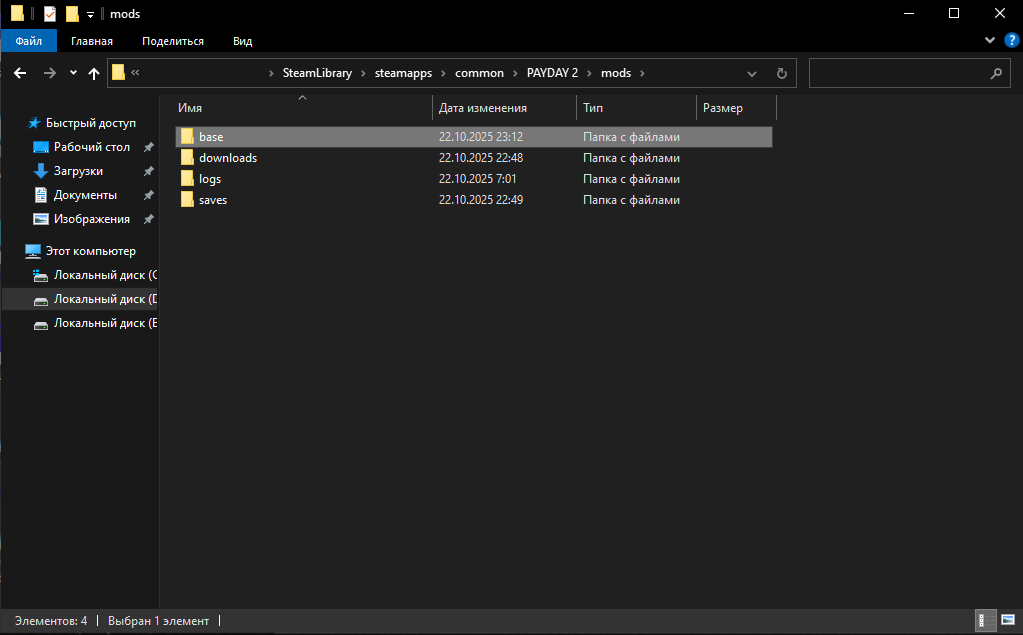
Task: Click Properties icon in quick access toolbar
Action: (x=50, y=14)
